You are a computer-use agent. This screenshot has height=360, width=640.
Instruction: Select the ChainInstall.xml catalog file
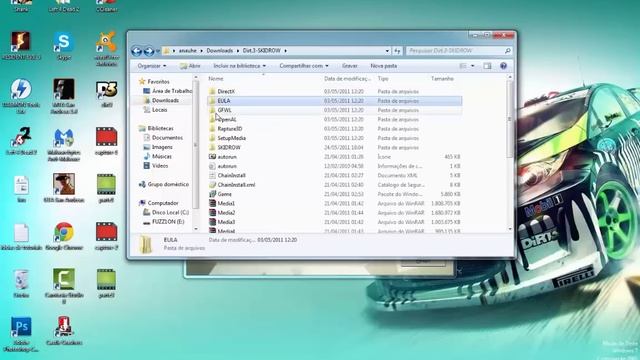236,185
